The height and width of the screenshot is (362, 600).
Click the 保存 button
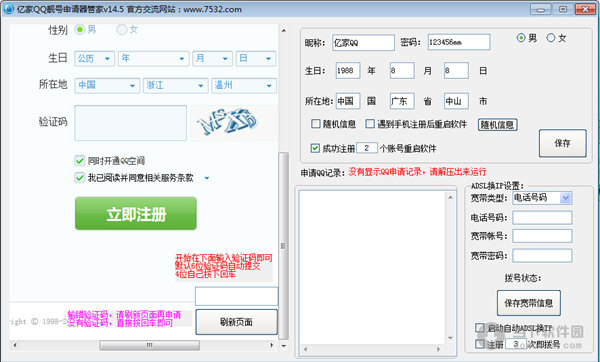point(562,143)
